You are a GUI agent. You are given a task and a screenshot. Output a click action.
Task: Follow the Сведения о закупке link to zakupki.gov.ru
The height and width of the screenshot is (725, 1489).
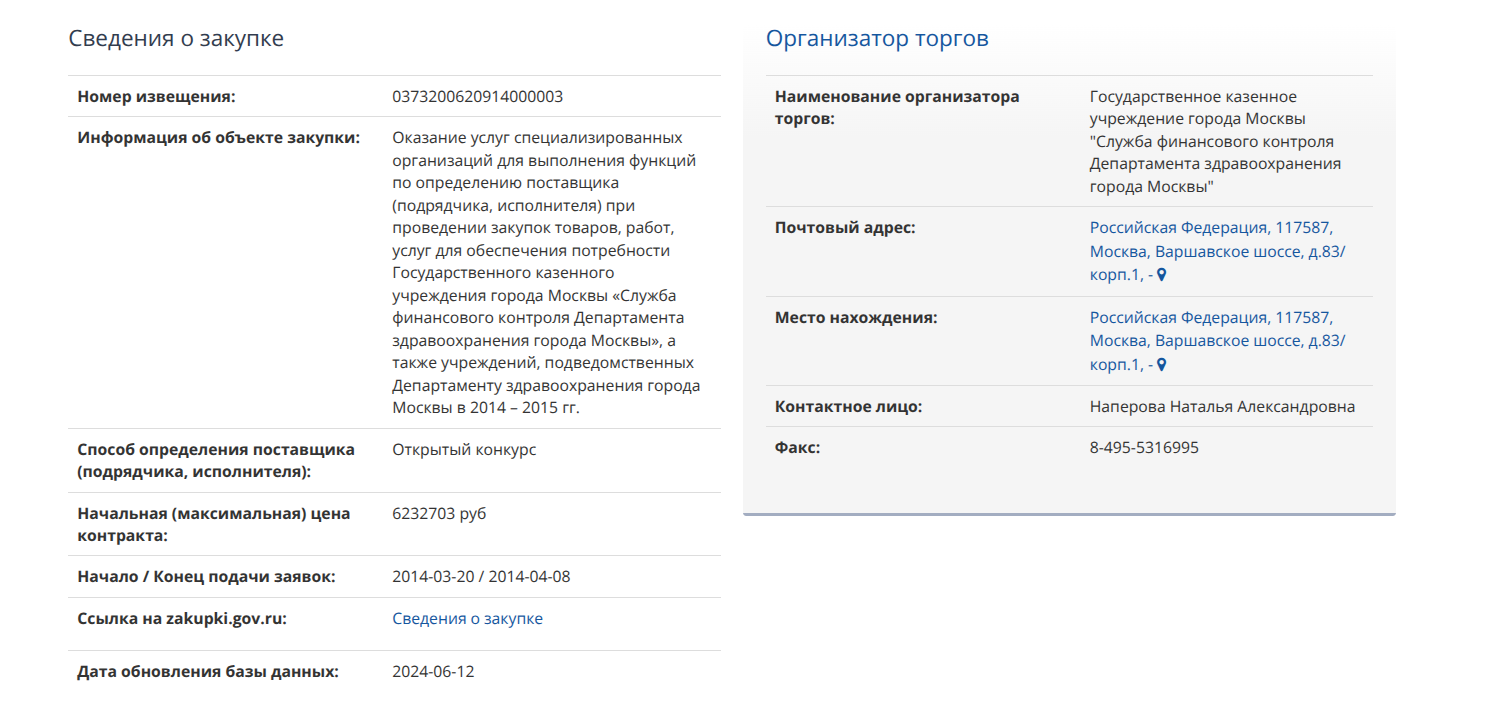pos(467,619)
